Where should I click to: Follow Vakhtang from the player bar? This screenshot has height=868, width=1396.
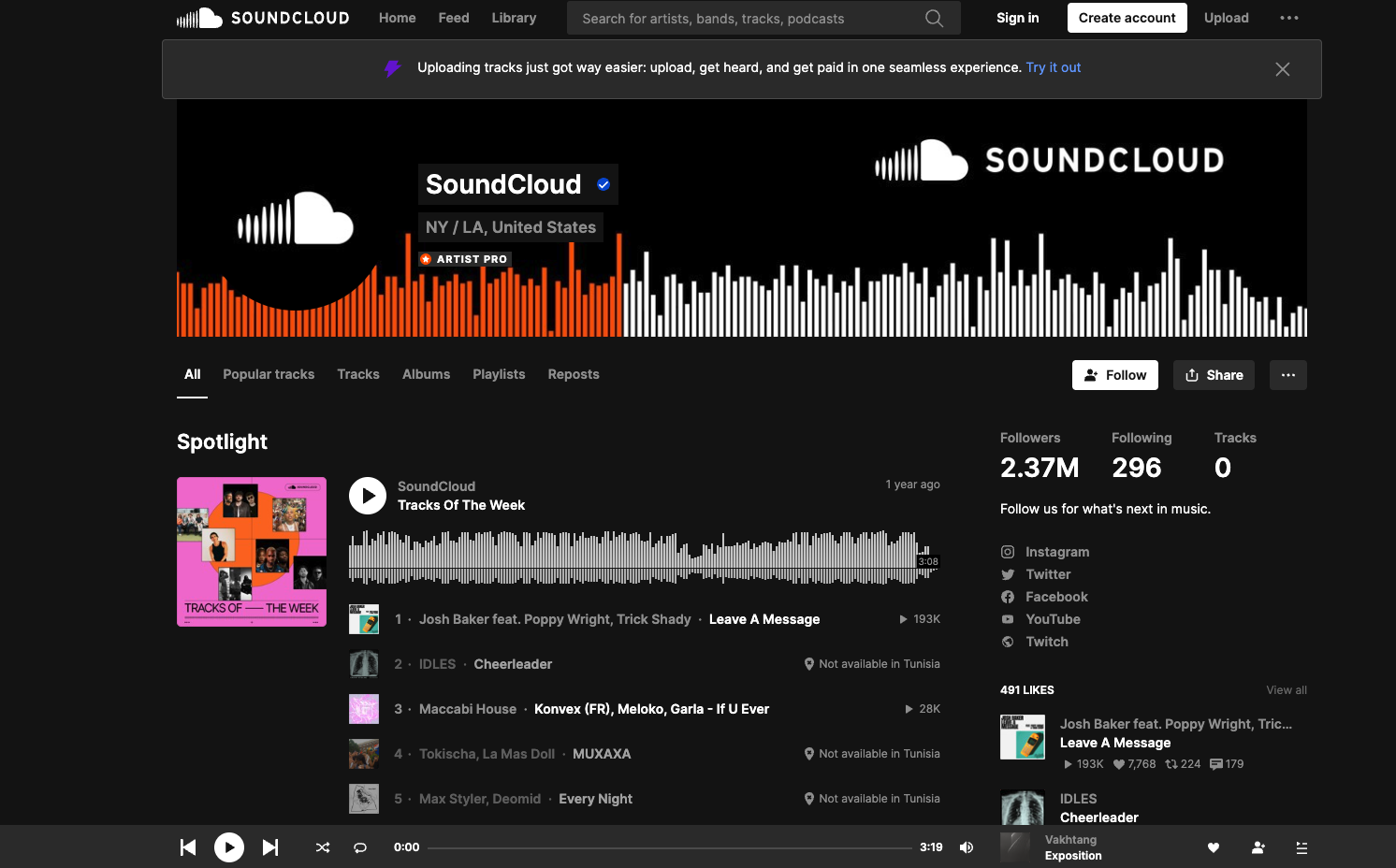[x=1258, y=847]
